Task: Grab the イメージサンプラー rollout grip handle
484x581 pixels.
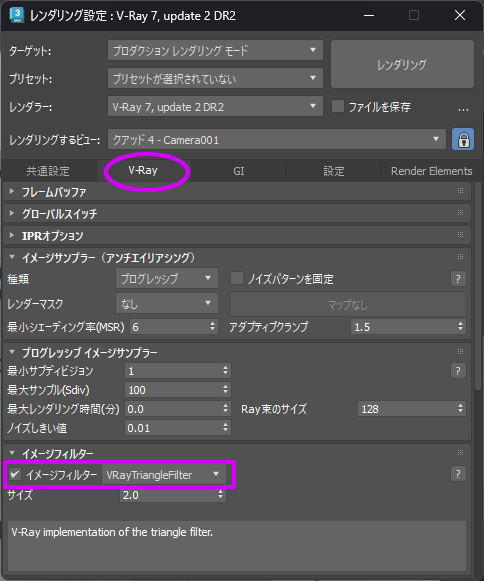Action: pos(460,256)
